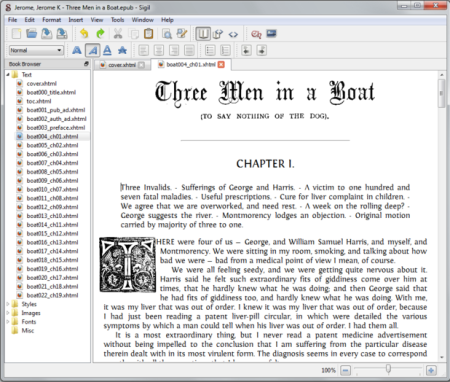Switch to Split View
This screenshot has height=382, width=450.
pyautogui.click(x=218, y=34)
